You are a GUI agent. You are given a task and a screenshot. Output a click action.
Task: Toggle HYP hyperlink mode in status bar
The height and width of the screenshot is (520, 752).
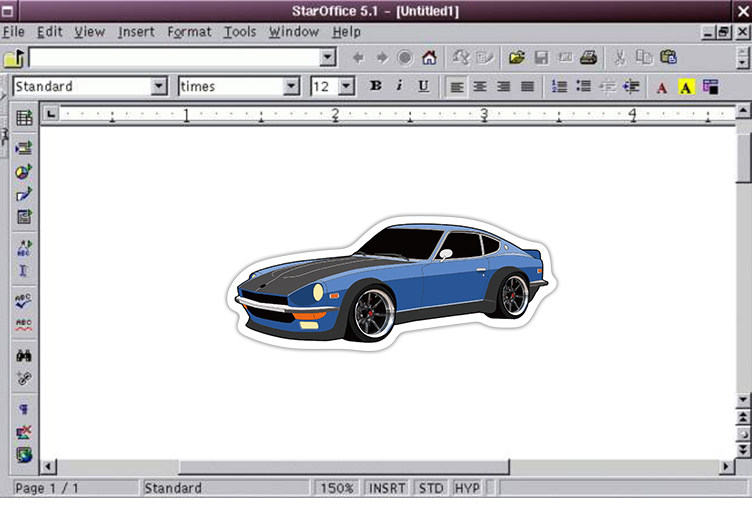tap(467, 488)
